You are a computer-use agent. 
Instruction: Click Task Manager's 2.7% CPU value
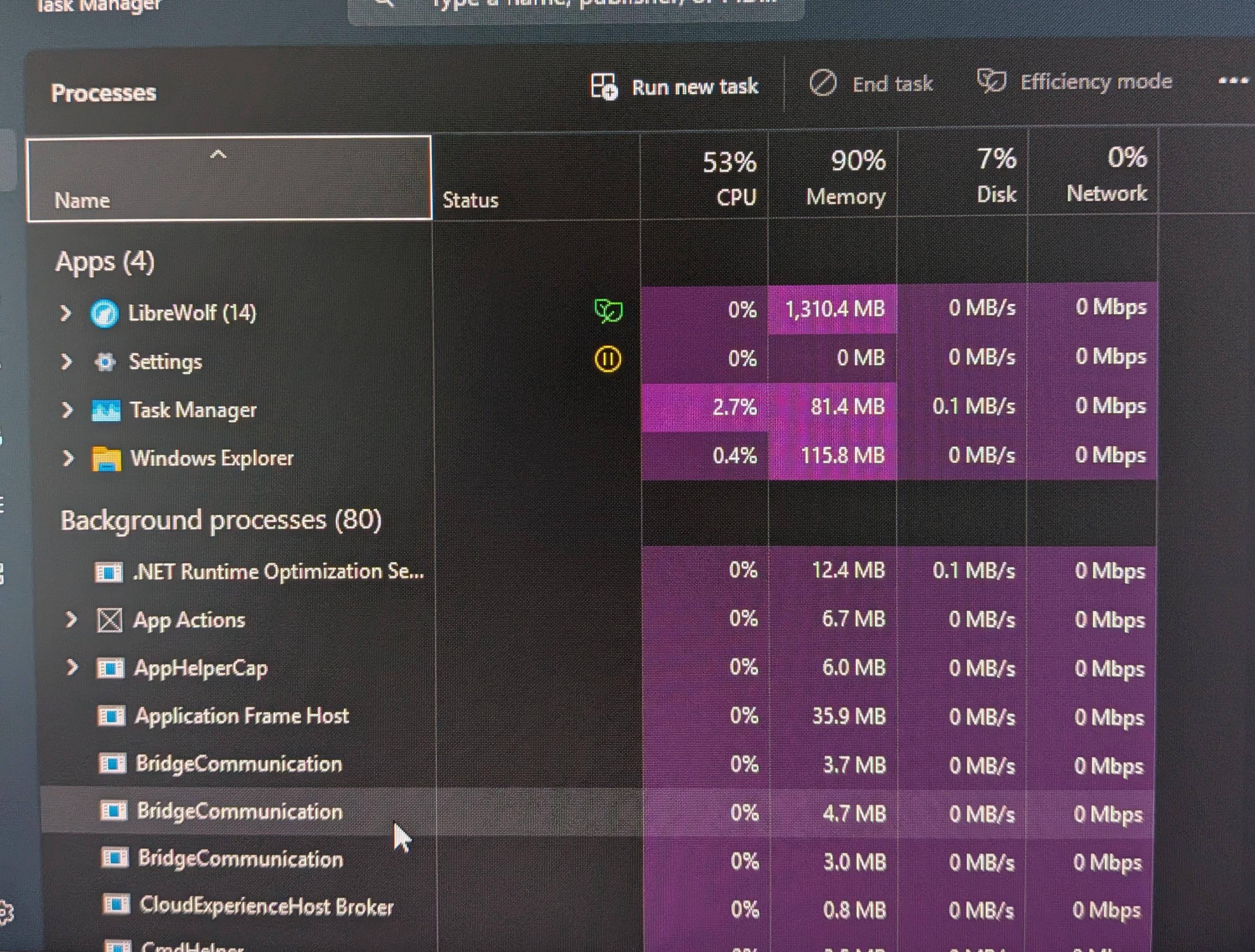735,407
